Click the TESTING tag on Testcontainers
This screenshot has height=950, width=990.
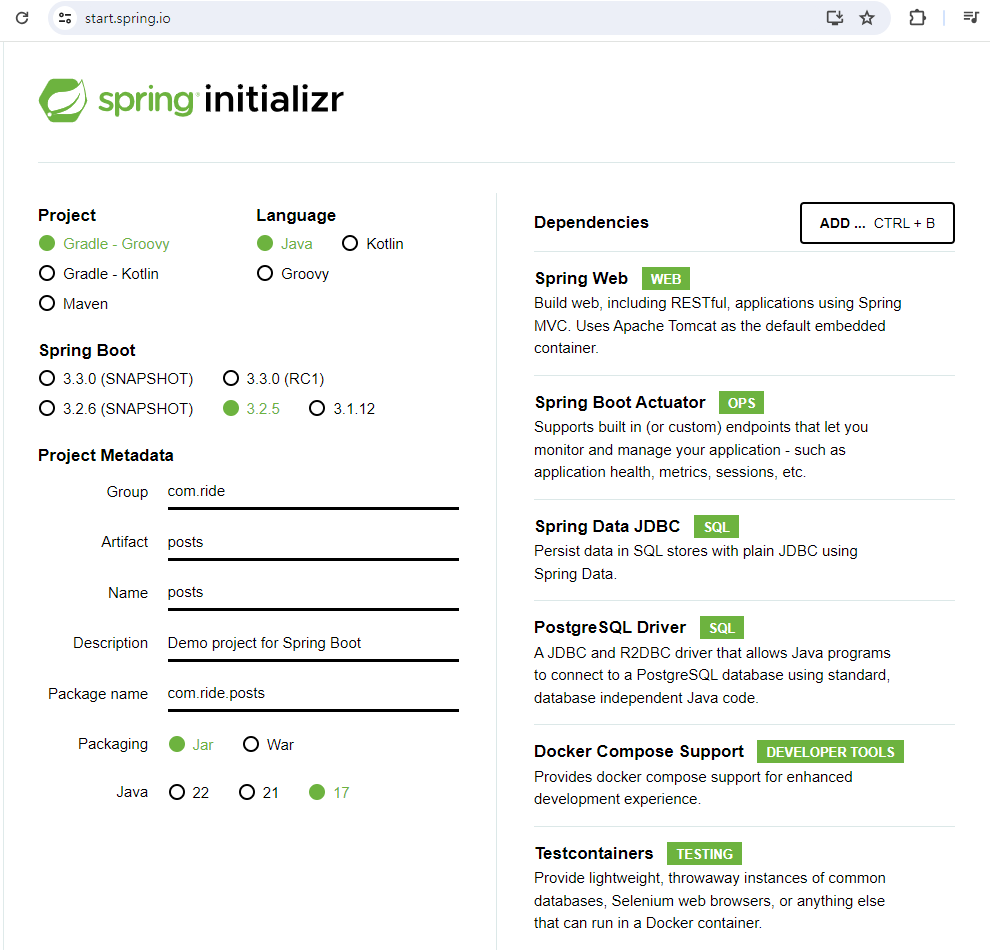705,854
